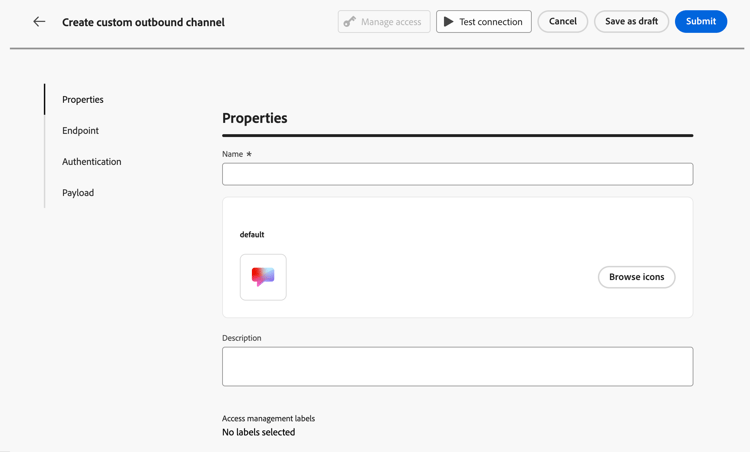The height and width of the screenshot is (452, 750).
Task: Click the Test connection play icon
Action: (x=448, y=22)
